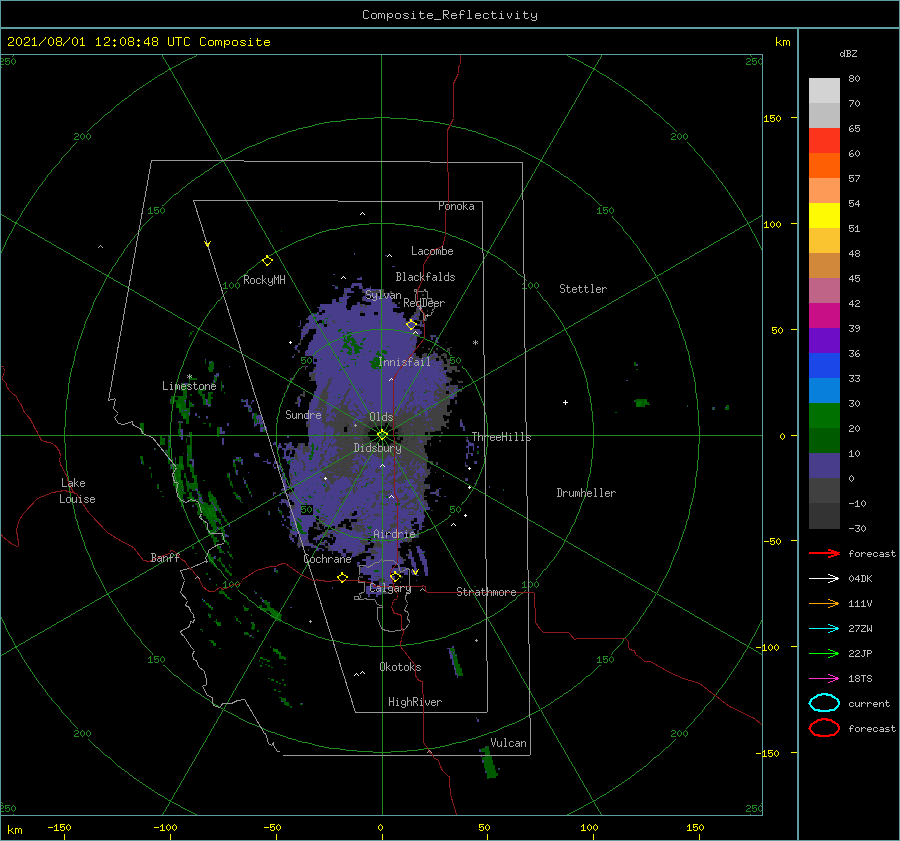This screenshot has height=841, width=900.
Task: Click the asterisk marker east of Innisfail
Action: [475, 343]
